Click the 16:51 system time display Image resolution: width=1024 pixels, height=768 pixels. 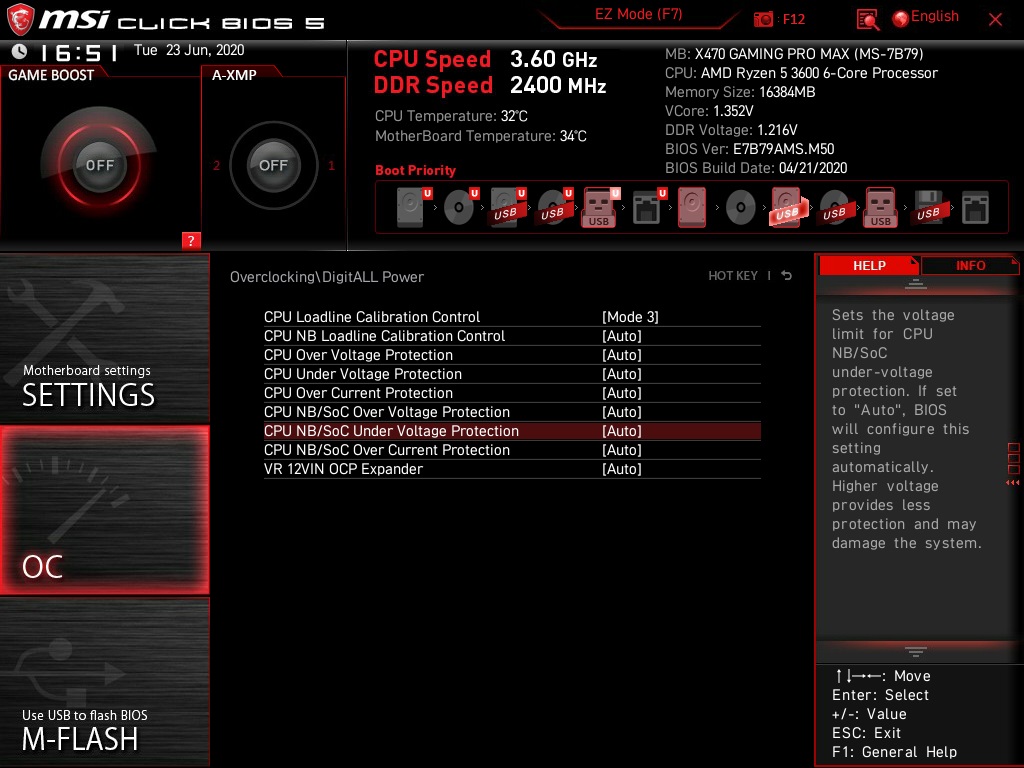pyautogui.click(x=78, y=52)
